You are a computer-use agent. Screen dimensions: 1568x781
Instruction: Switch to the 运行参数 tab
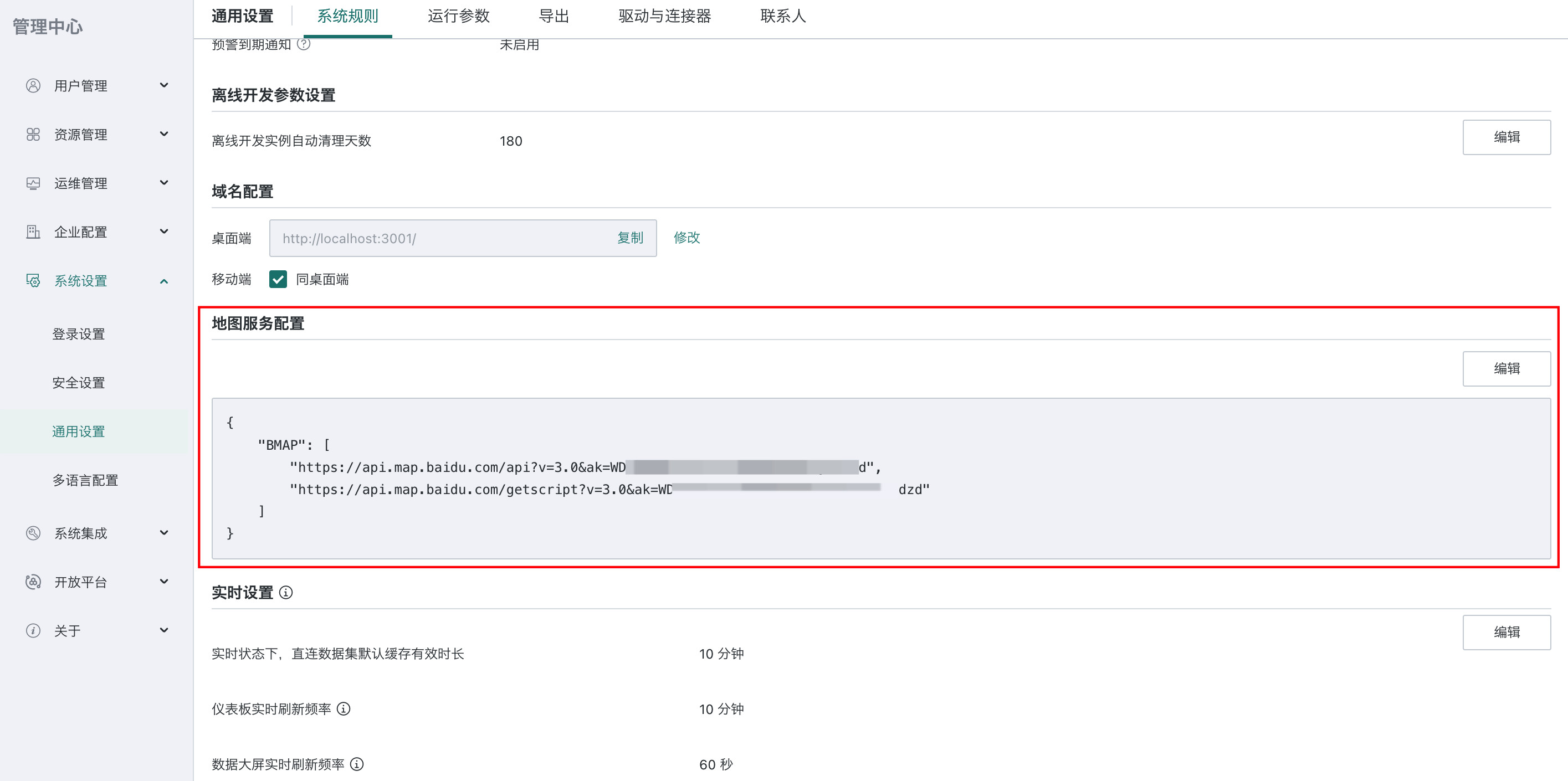(x=458, y=17)
